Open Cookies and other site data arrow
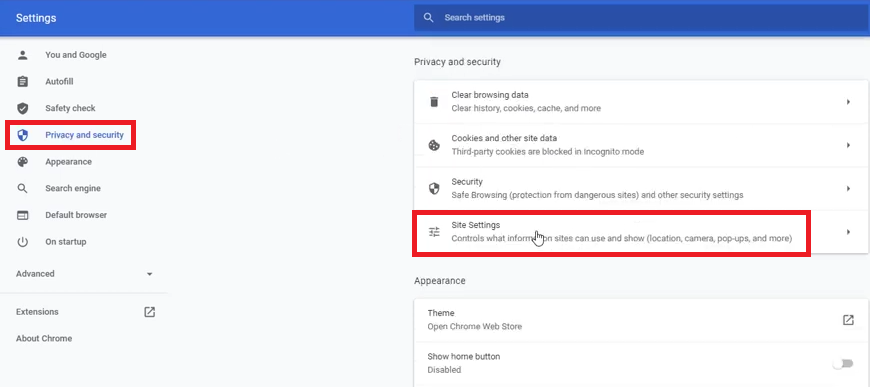870x387 pixels. (848, 145)
